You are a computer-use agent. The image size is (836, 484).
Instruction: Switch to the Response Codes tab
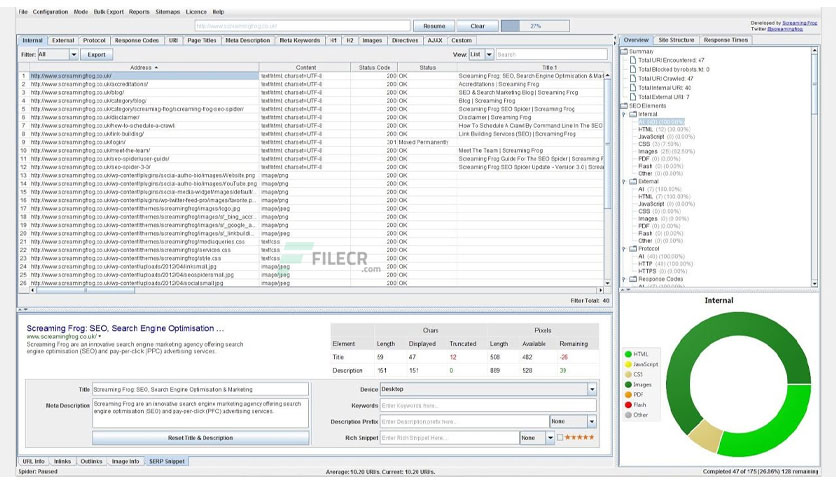pos(136,40)
